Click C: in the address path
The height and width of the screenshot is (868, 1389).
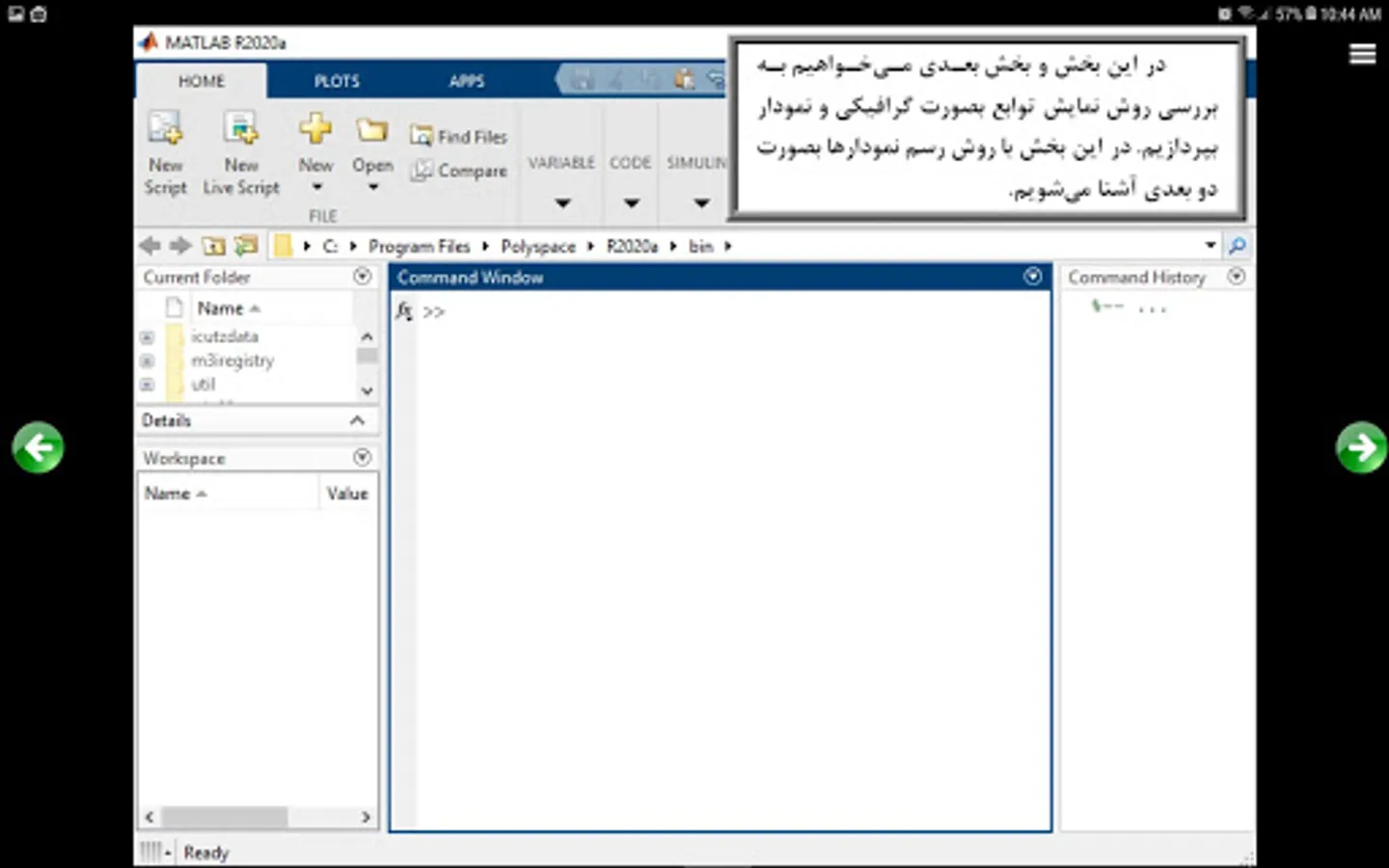pos(330,246)
